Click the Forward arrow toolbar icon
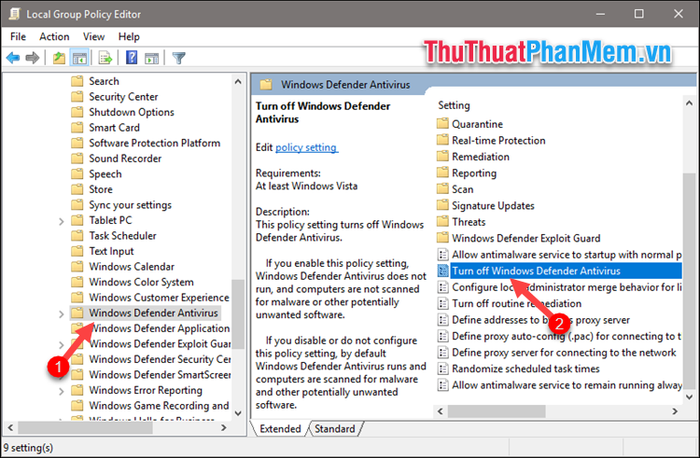700x458 pixels. coord(33,58)
